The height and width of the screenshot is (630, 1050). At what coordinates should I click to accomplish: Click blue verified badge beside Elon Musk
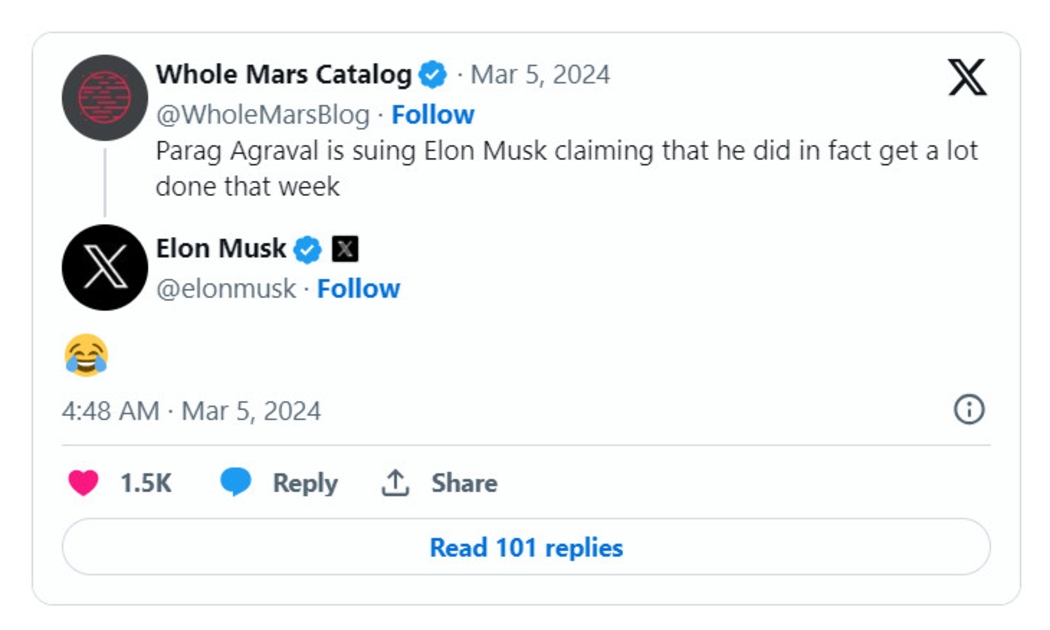pyautogui.click(x=307, y=249)
